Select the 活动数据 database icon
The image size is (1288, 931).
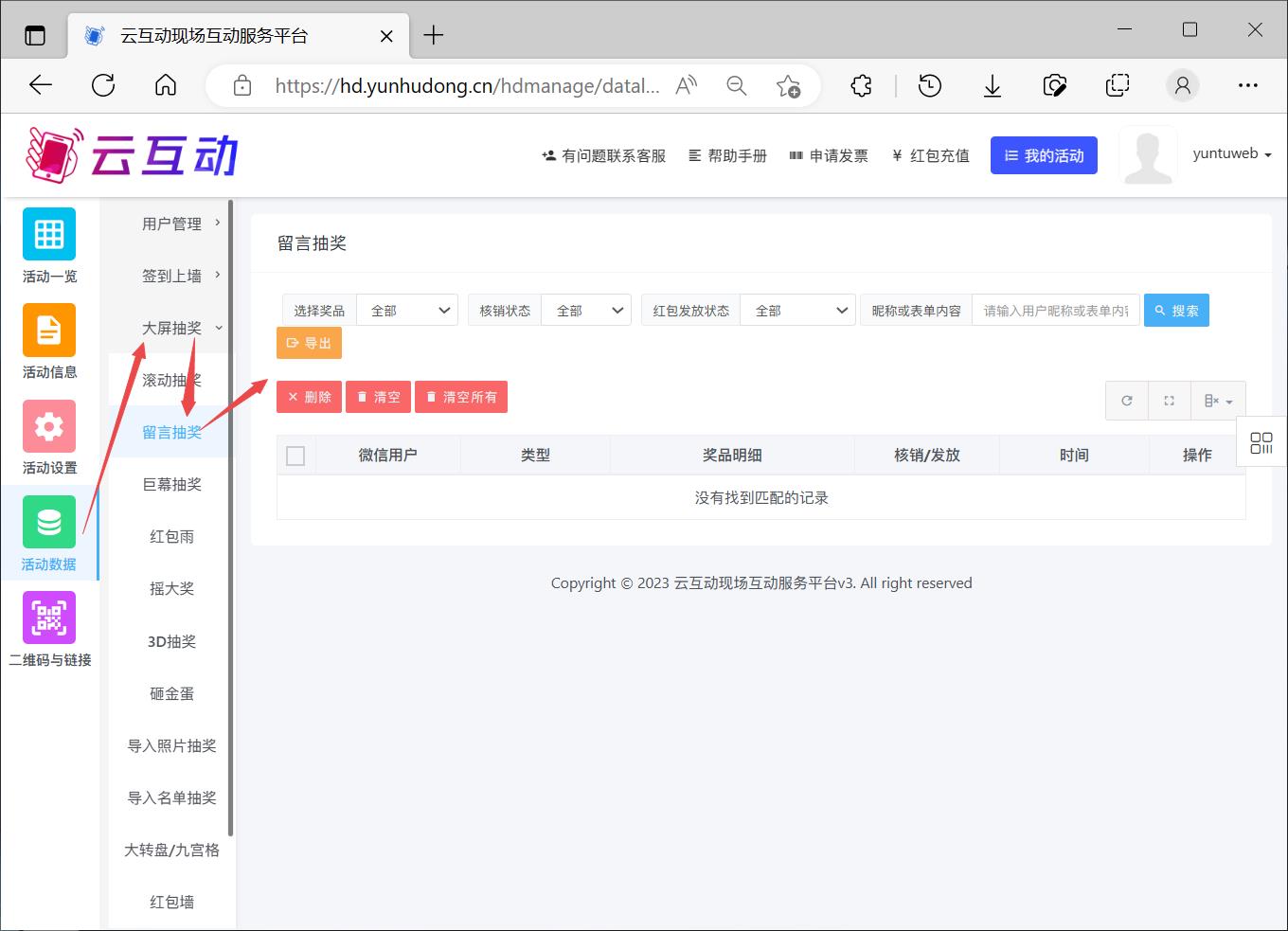point(49,522)
